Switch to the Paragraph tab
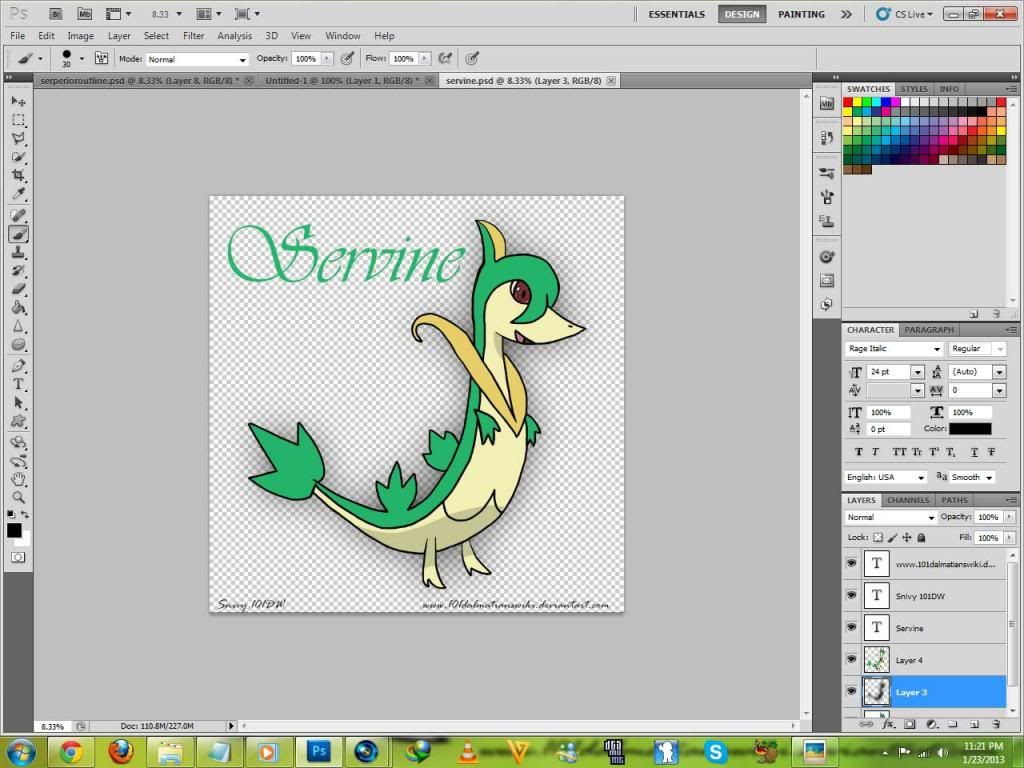This screenshot has width=1024, height=768. (929, 330)
